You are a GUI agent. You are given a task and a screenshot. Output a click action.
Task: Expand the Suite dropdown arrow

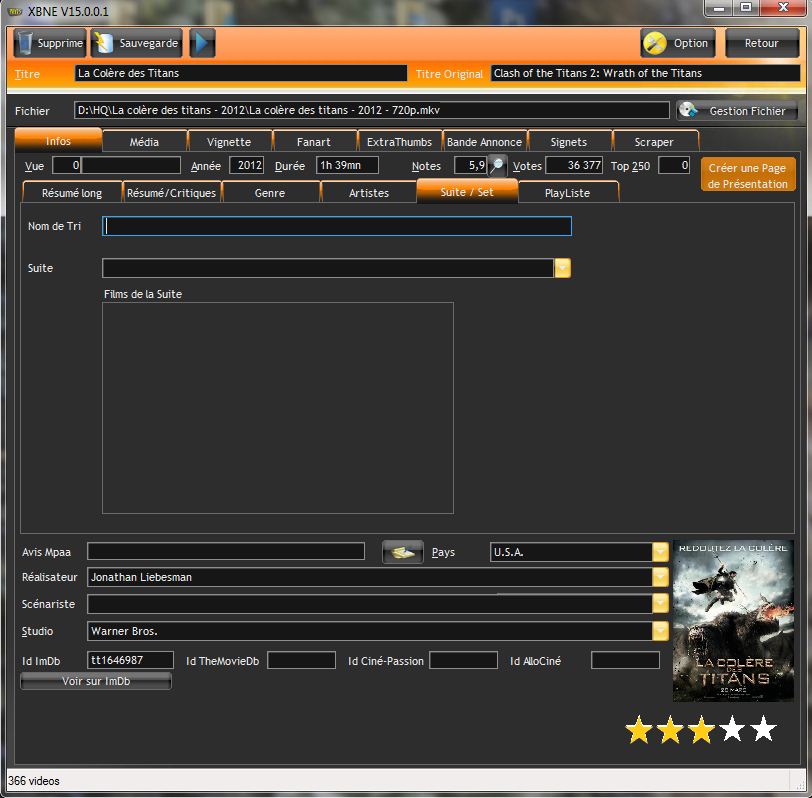point(562,268)
